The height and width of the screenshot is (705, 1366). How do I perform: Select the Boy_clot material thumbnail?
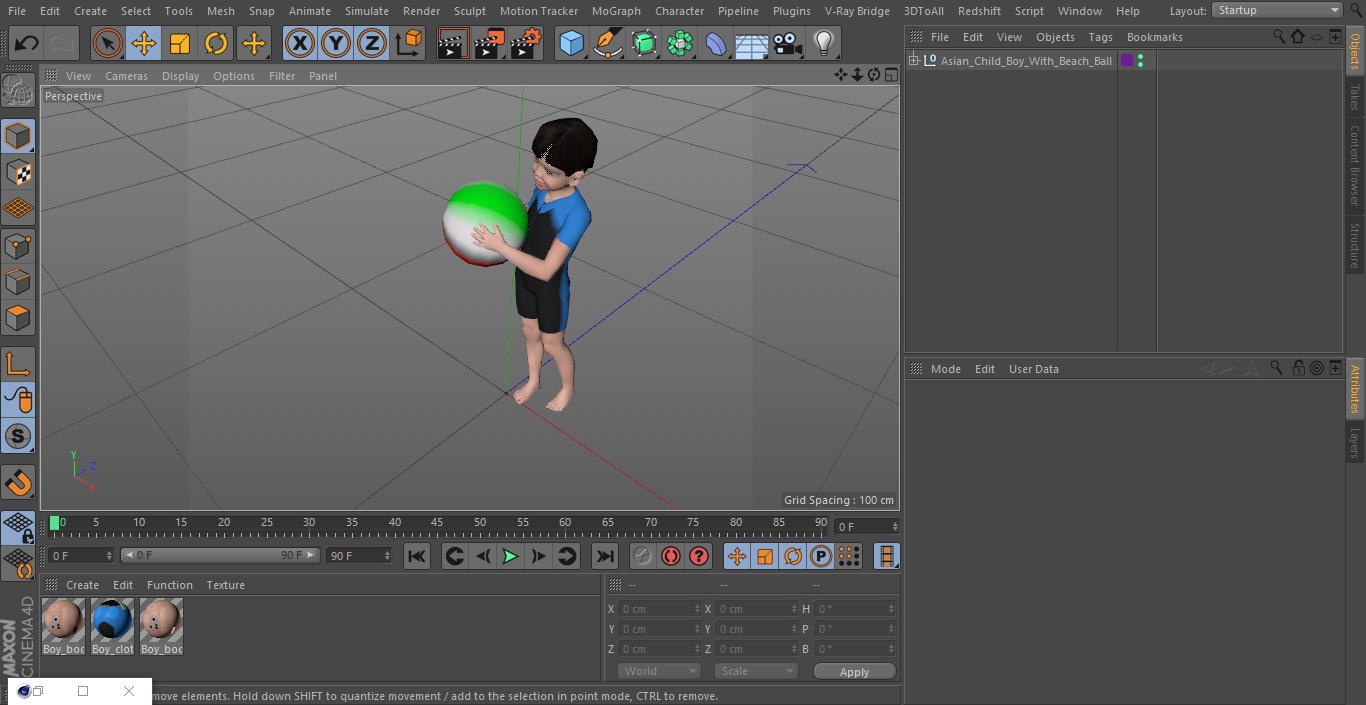(x=112, y=626)
